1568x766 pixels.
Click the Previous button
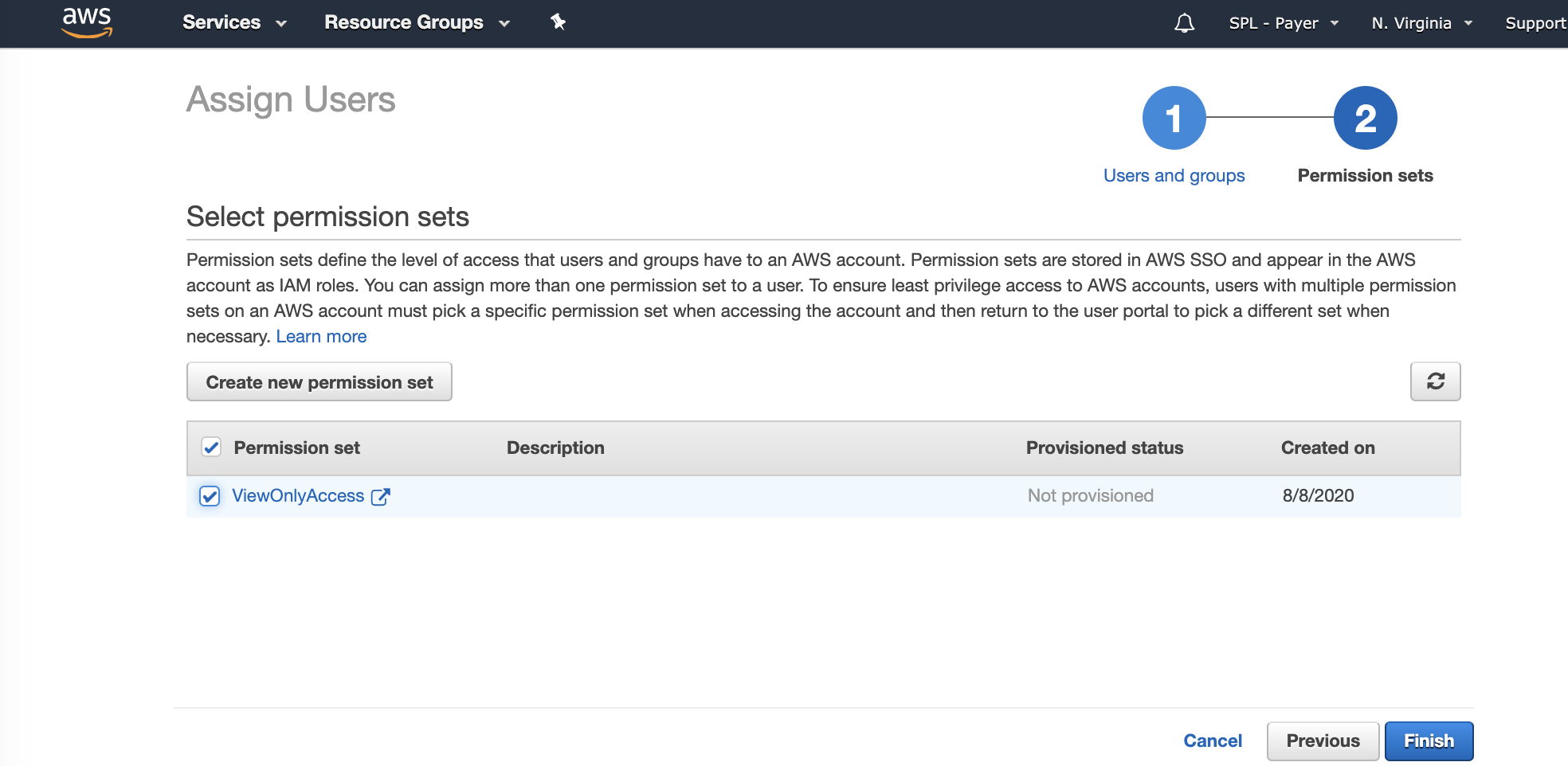pyautogui.click(x=1323, y=741)
